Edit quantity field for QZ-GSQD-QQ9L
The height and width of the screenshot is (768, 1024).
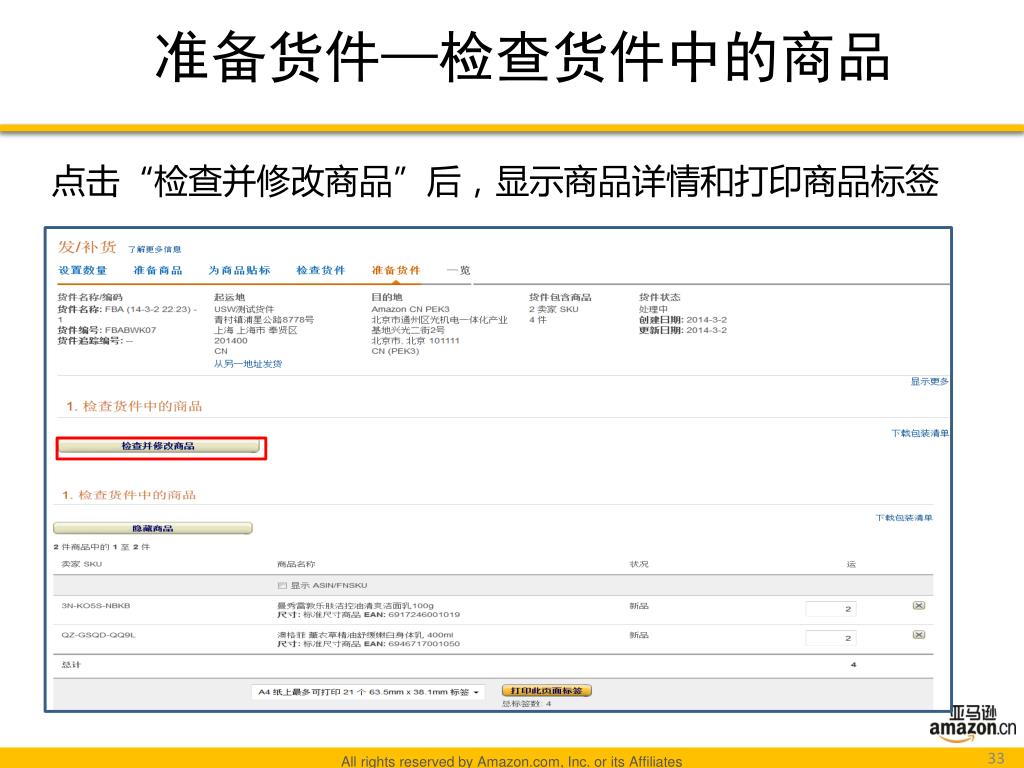(x=831, y=638)
